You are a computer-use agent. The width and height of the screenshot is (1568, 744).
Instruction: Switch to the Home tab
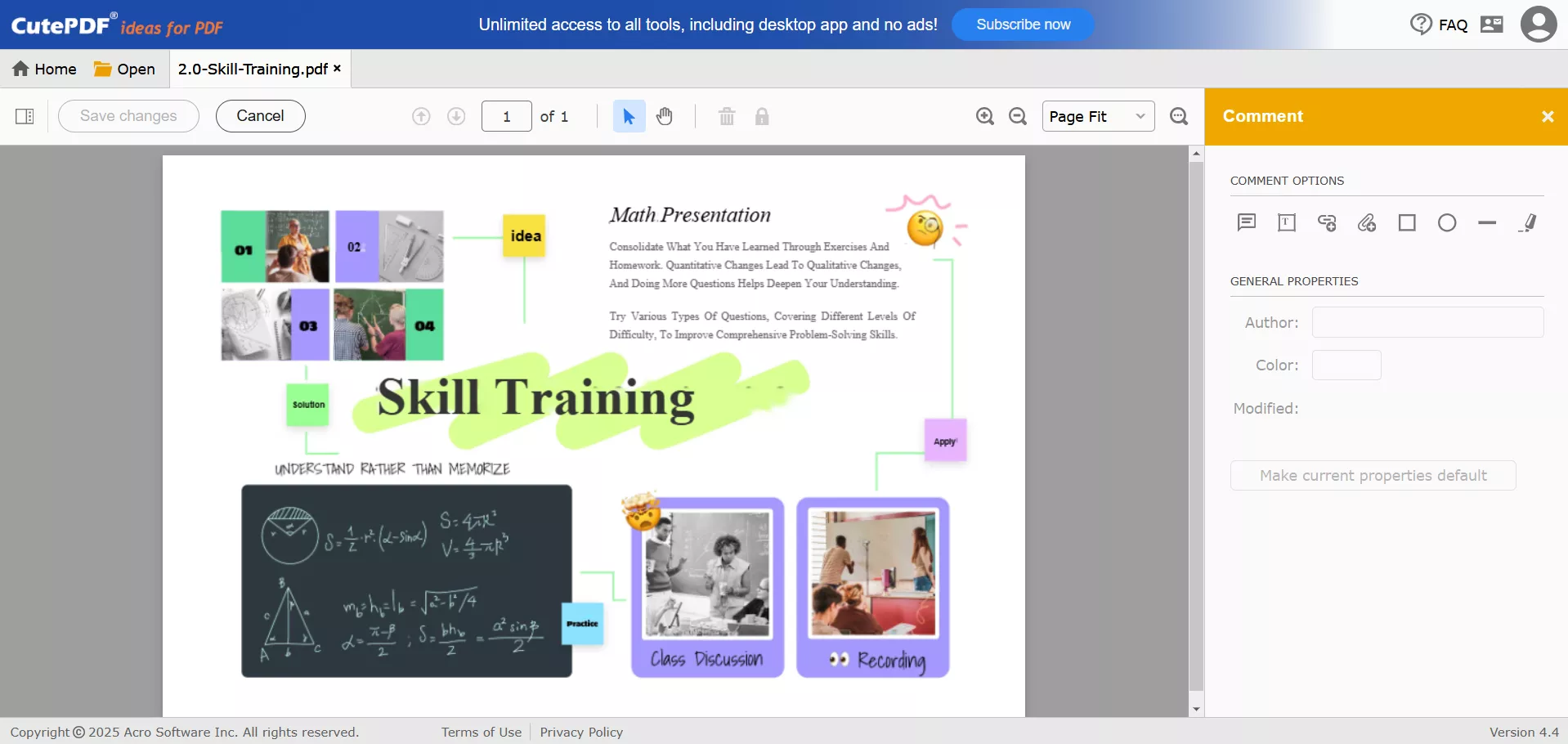[x=44, y=69]
